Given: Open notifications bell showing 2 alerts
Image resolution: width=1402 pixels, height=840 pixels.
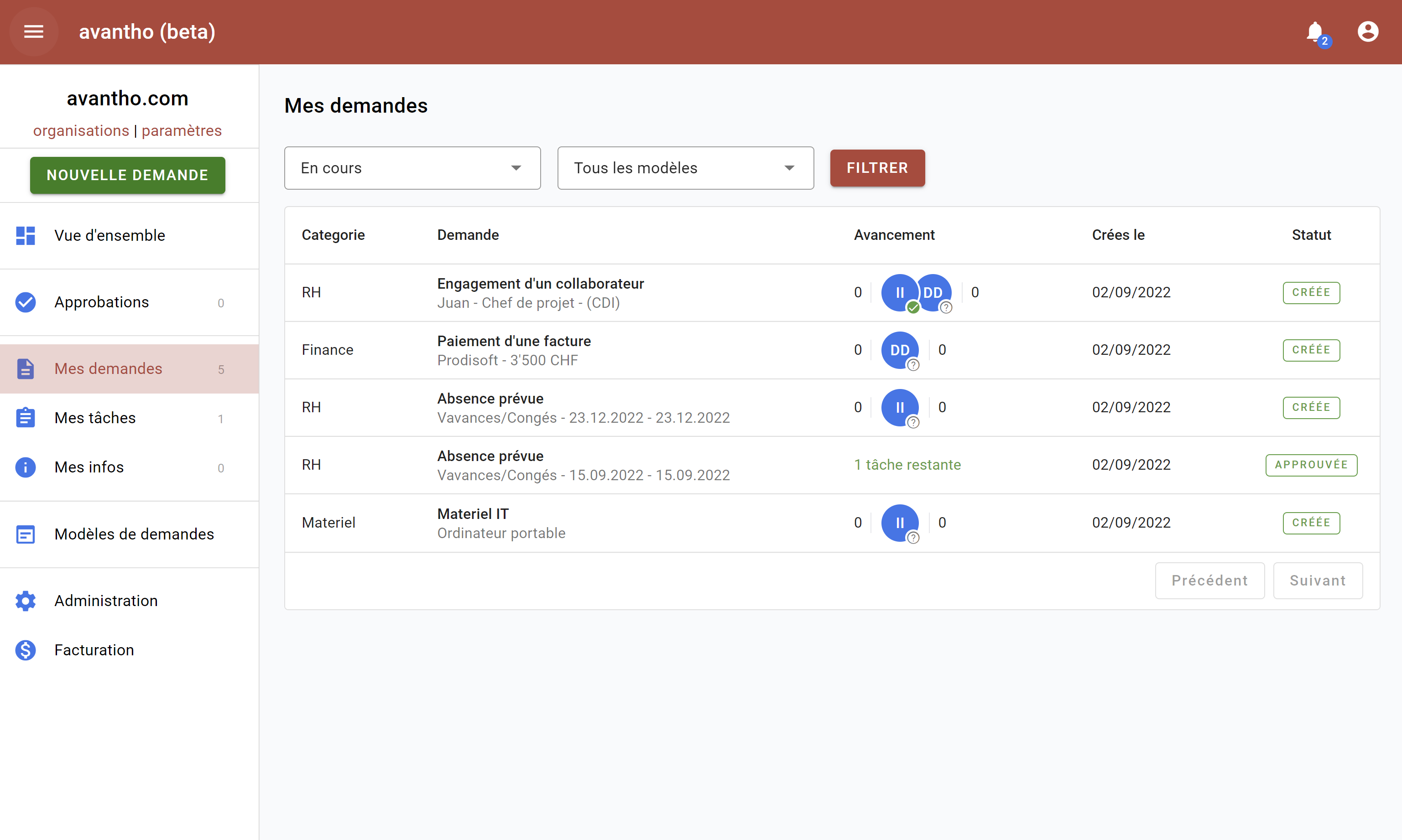Looking at the screenshot, I should click(x=1315, y=32).
